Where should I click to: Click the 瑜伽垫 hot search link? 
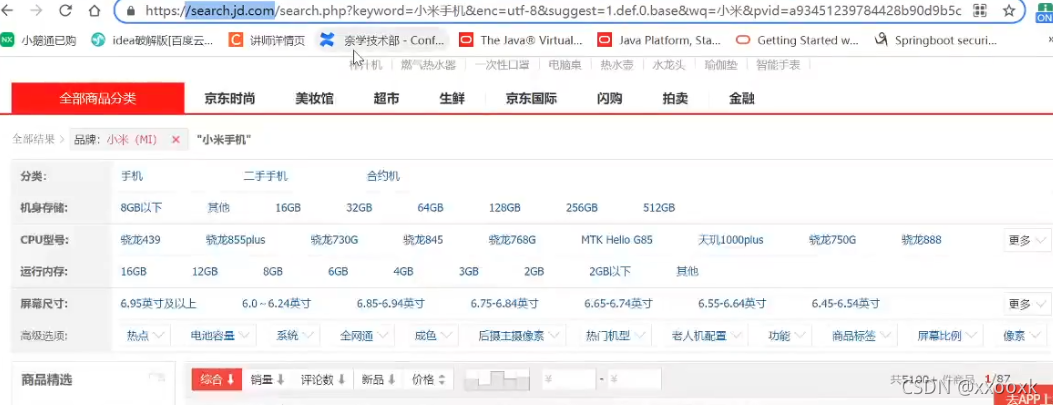pyautogui.click(x=720, y=65)
